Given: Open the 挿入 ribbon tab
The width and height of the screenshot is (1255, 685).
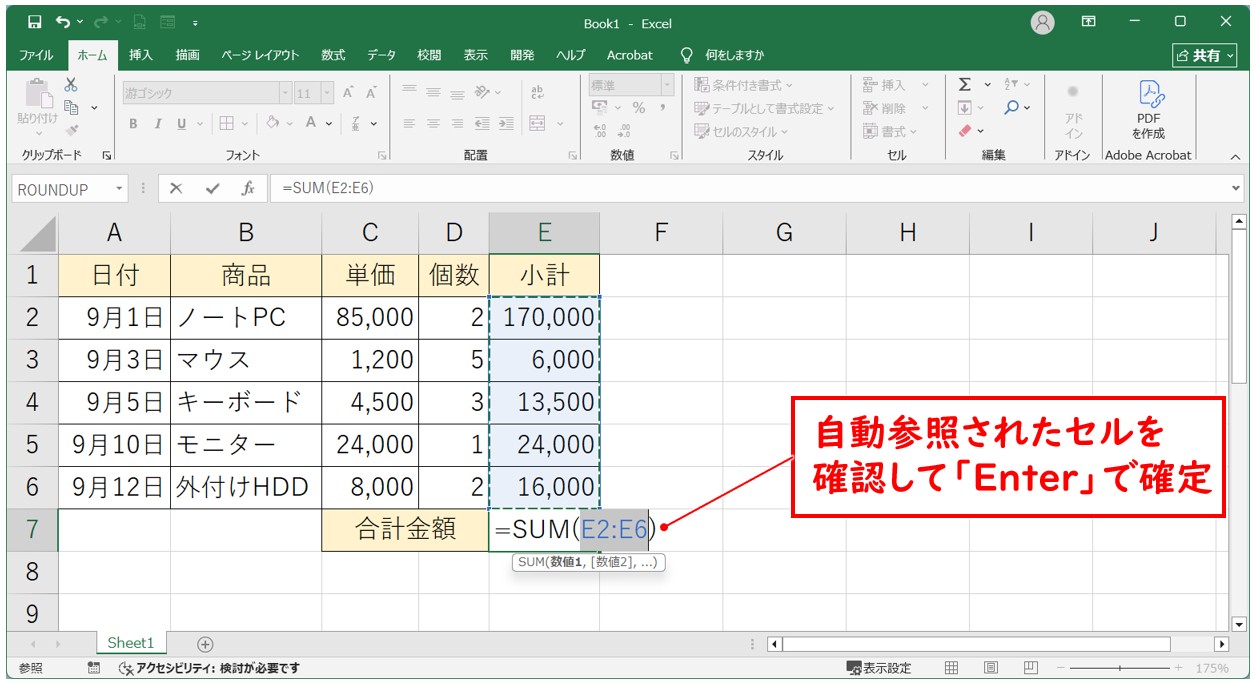Looking at the screenshot, I should [141, 55].
